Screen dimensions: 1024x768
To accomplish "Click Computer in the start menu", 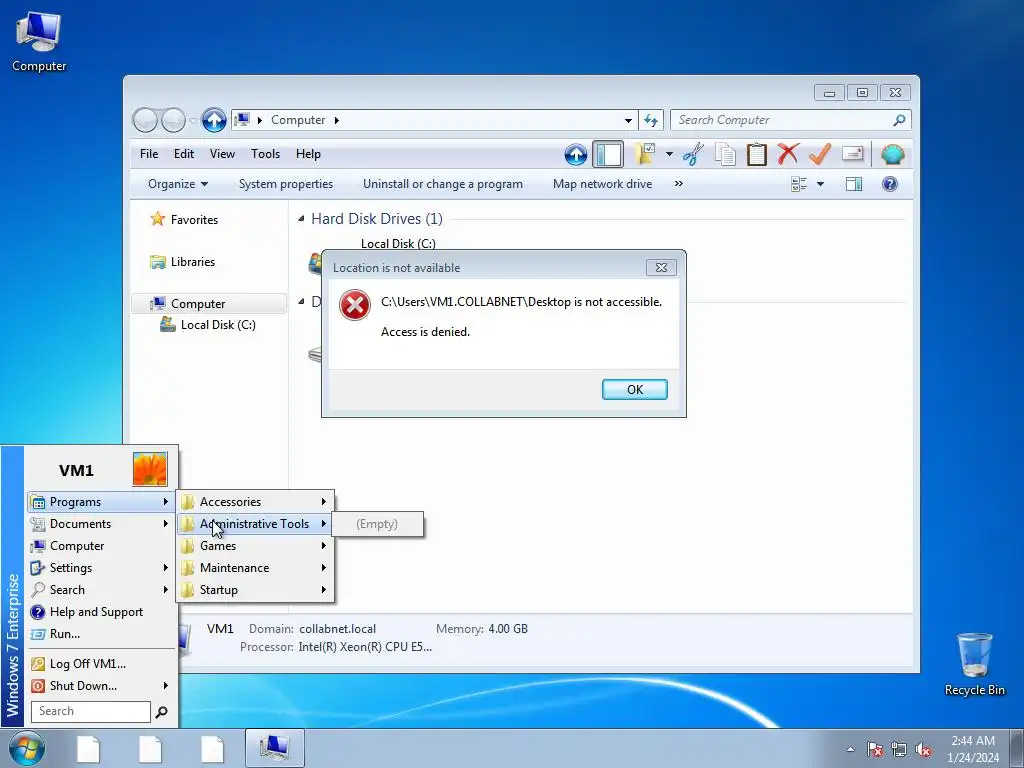I will click(101, 546).
